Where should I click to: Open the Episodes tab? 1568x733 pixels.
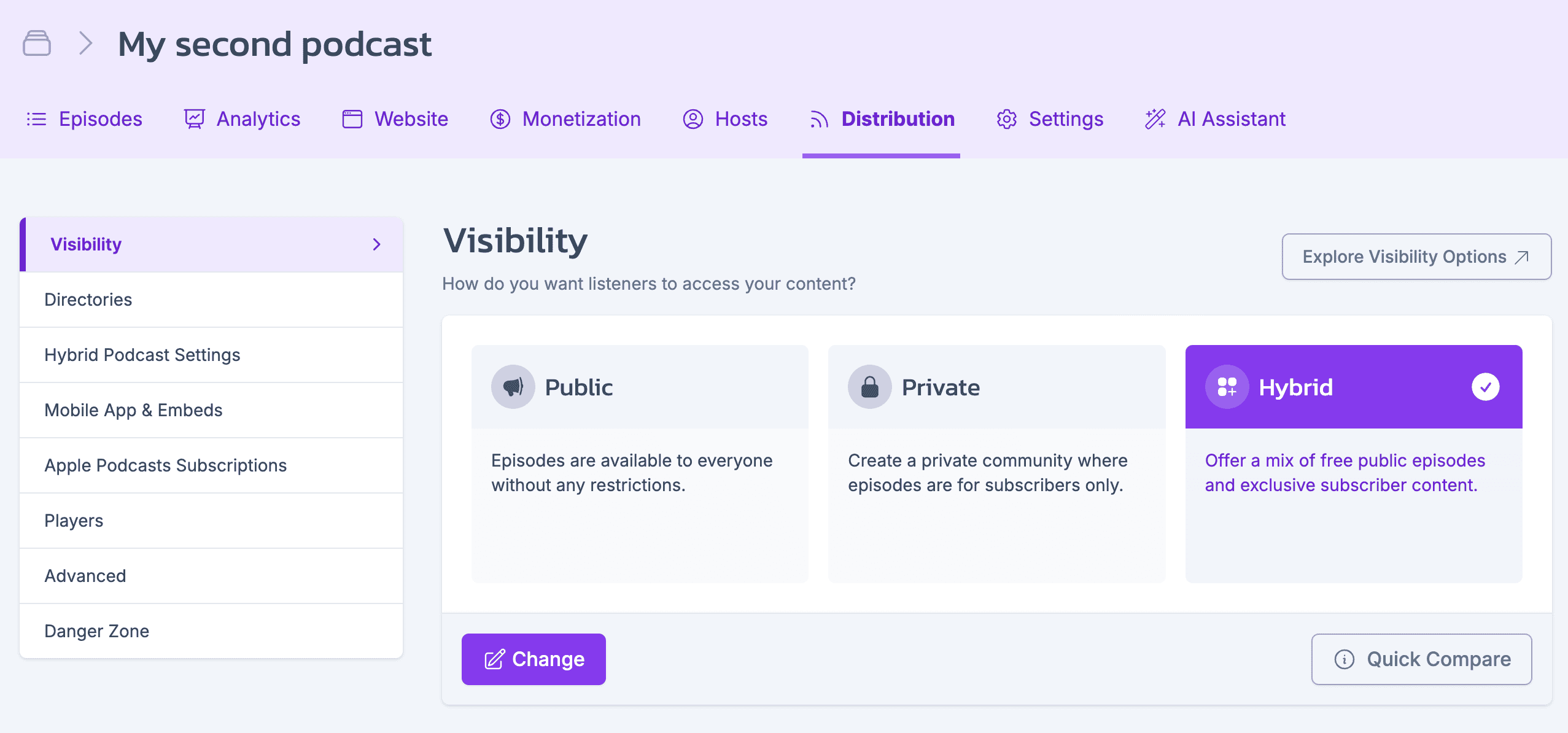tap(84, 119)
